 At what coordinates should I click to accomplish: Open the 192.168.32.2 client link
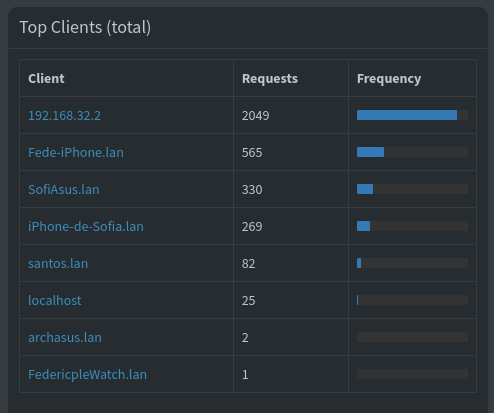64,115
